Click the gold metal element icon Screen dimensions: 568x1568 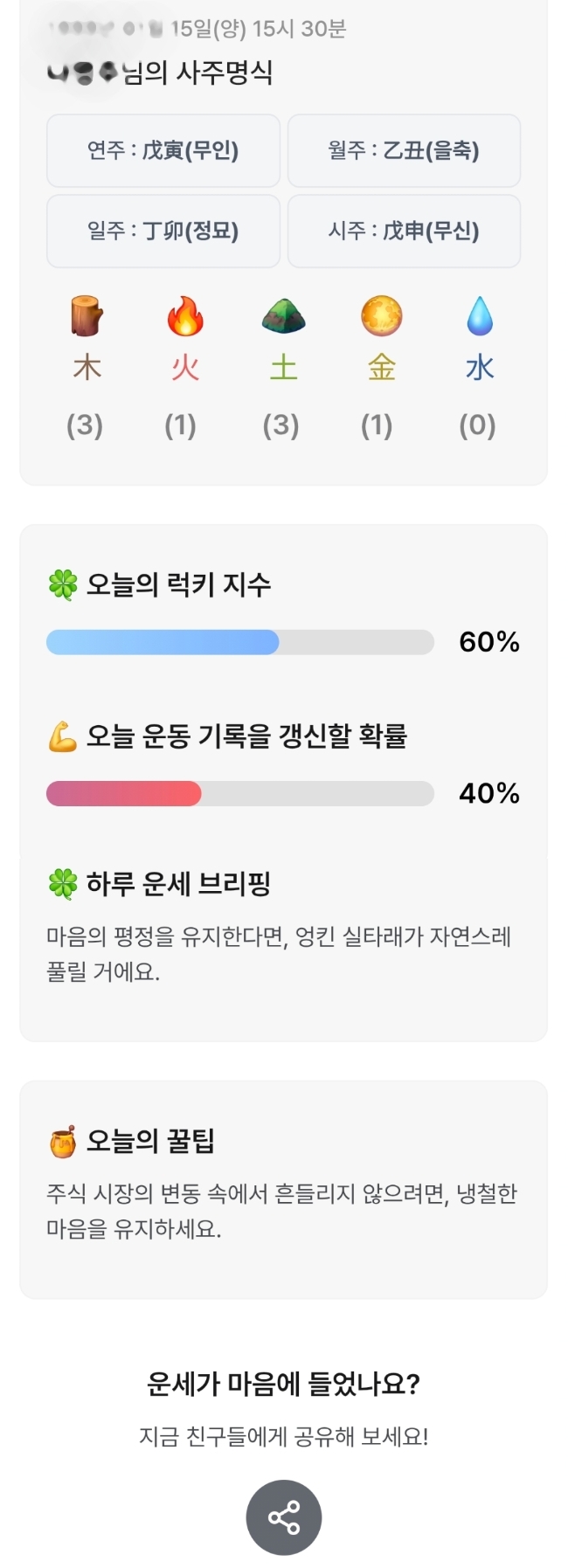(382, 315)
